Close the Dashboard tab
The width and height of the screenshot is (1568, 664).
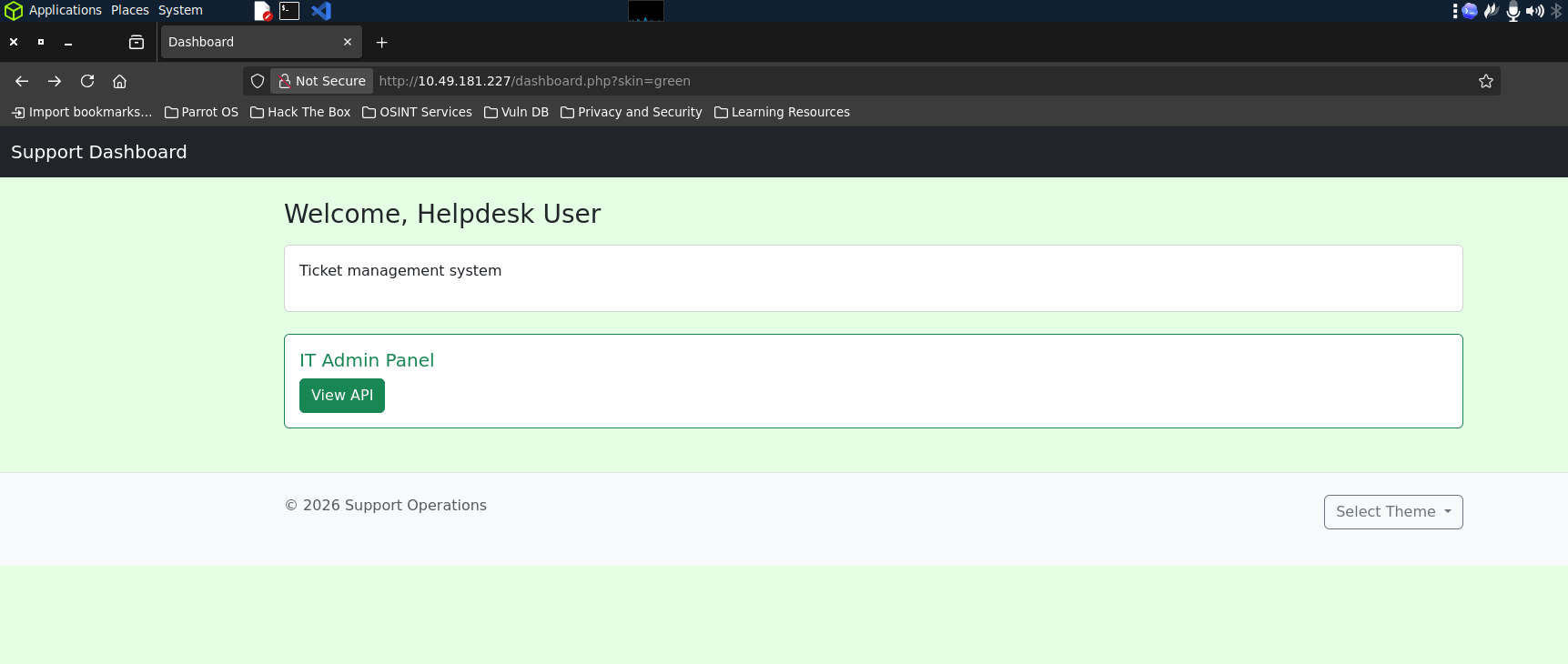(x=348, y=42)
